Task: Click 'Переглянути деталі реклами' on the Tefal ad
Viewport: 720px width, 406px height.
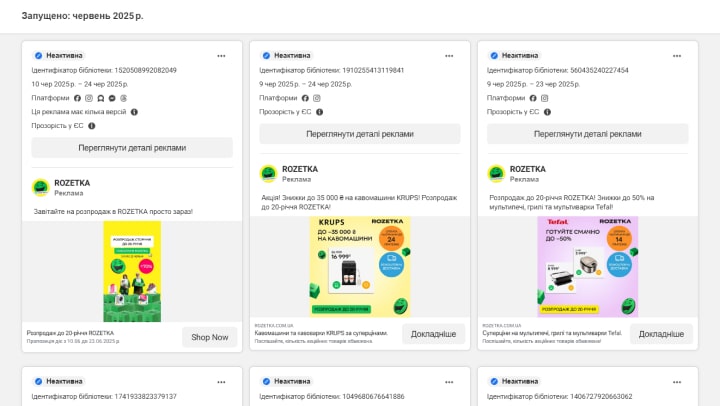Action: [588, 134]
